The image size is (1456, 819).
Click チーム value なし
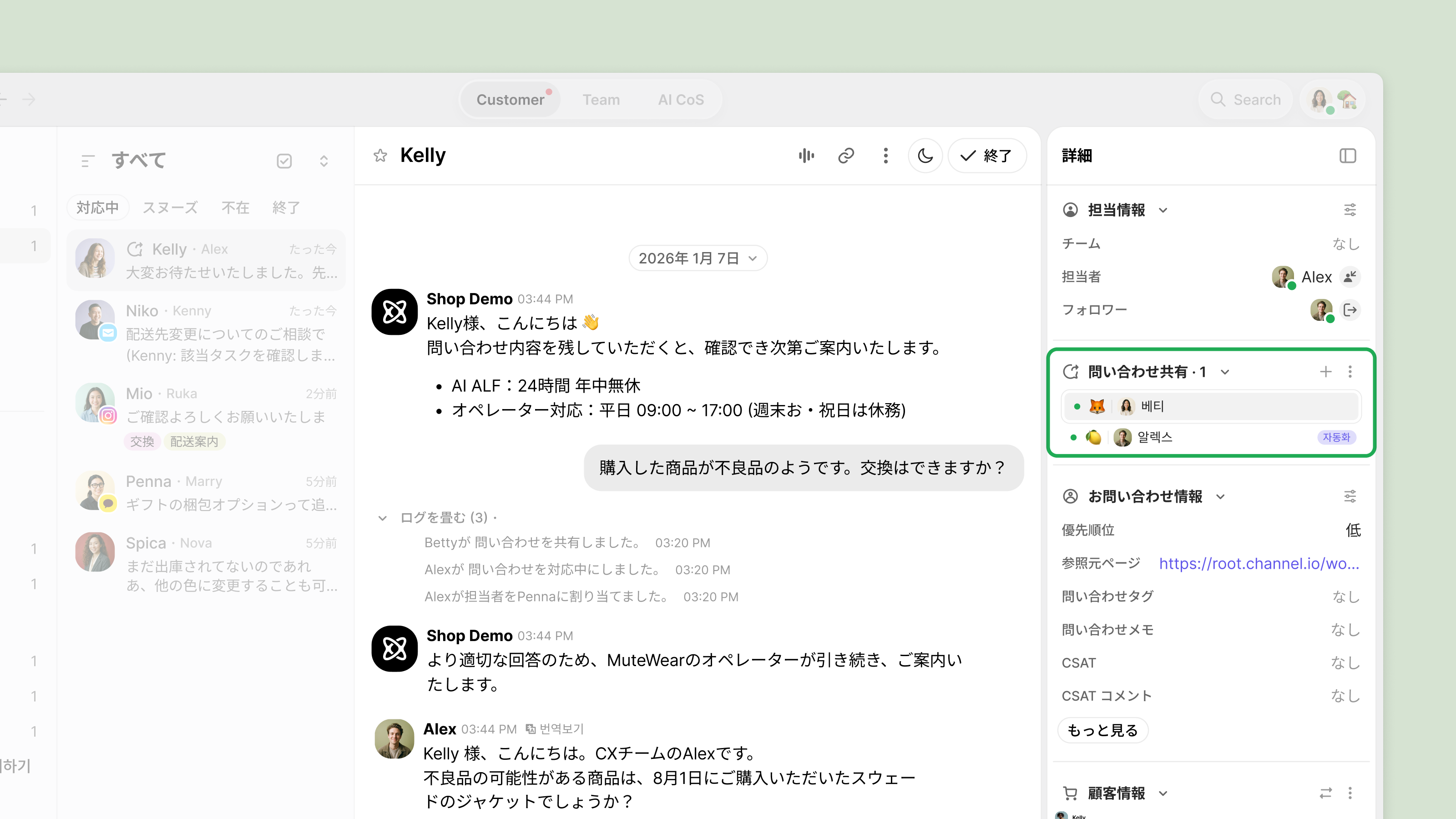point(1345,243)
